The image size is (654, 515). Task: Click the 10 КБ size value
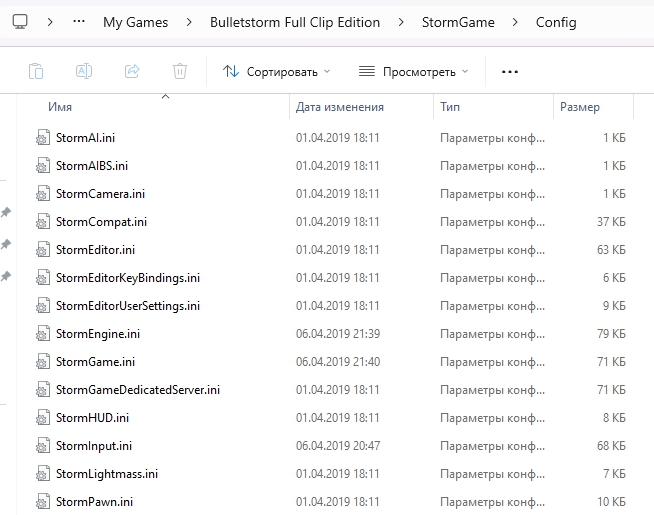pos(611,501)
